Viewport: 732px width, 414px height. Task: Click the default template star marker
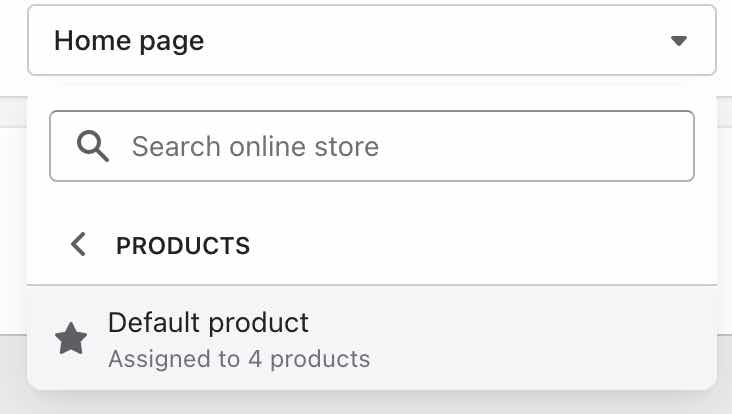coord(71,340)
